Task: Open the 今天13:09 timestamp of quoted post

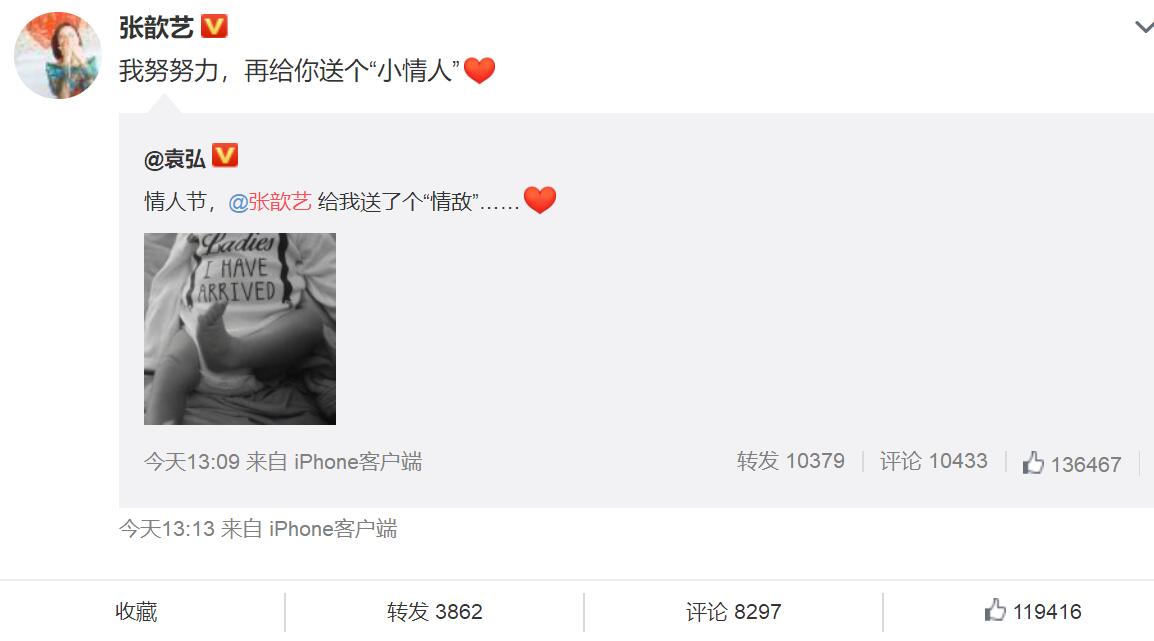Action: 192,461
